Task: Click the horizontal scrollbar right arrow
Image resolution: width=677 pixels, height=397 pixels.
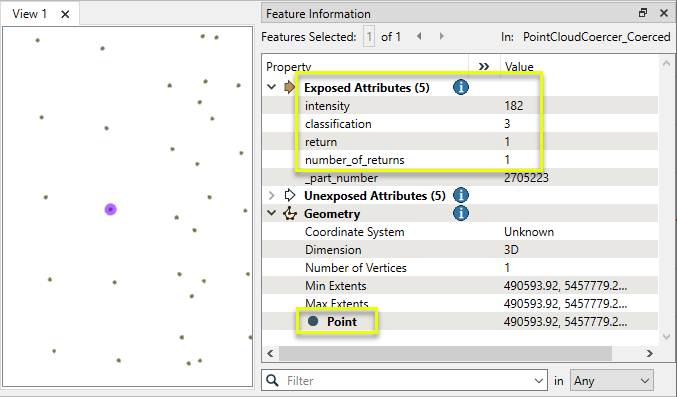Action: click(x=650, y=353)
